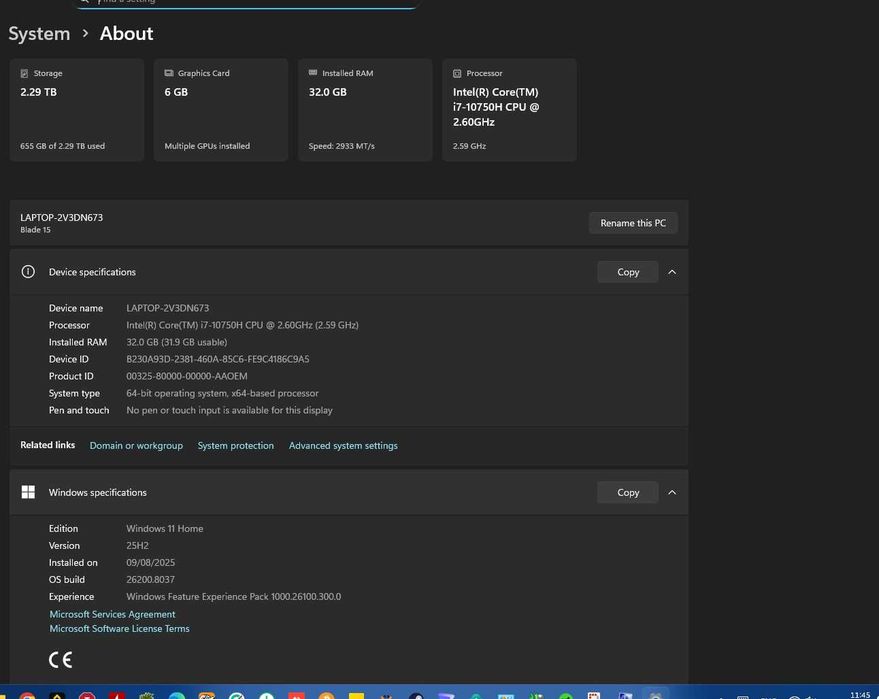Rename this PC

633,223
